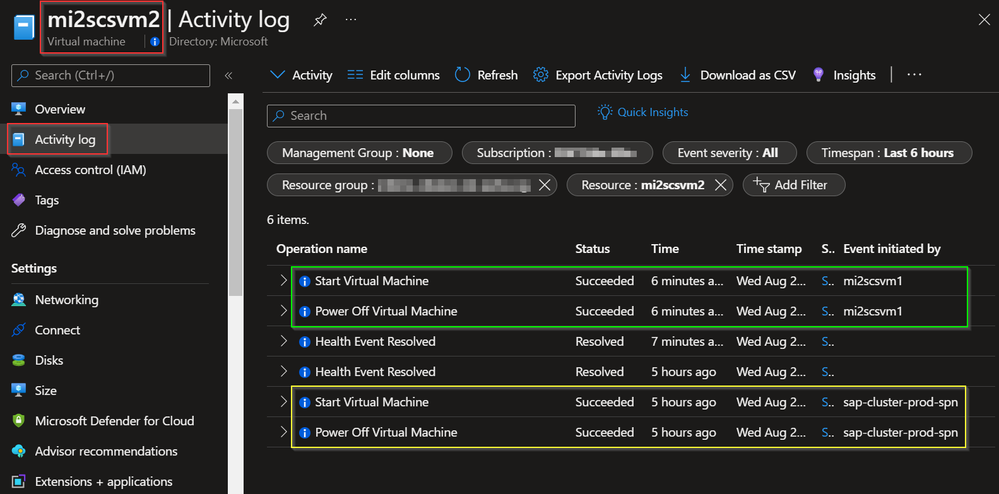
Task: Collapse the left navigation menu
Action: pyautogui.click(x=228, y=75)
